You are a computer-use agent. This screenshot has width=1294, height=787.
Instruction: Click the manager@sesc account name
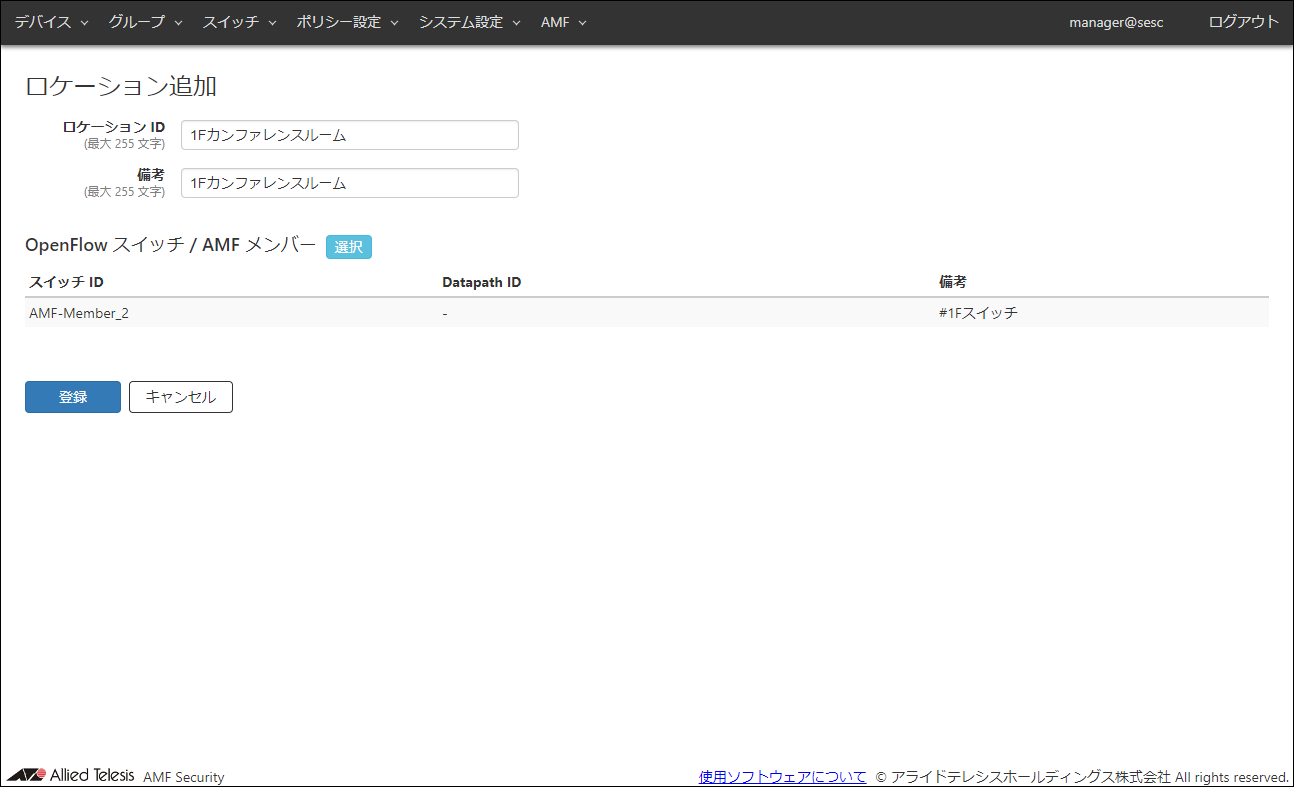(x=1116, y=22)
